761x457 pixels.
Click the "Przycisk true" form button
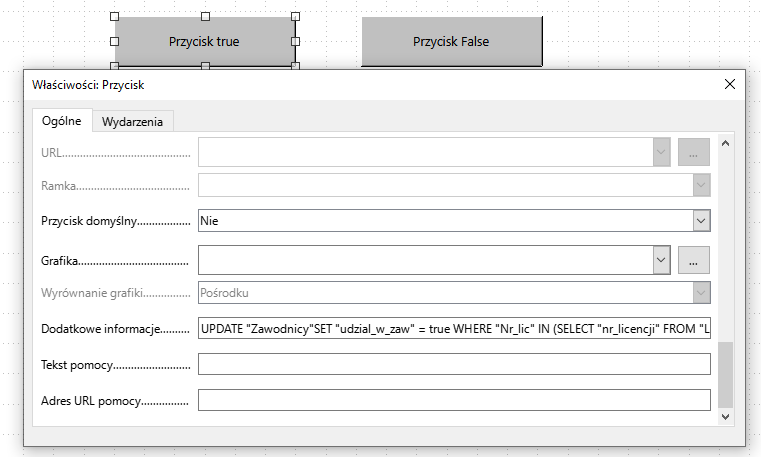[x=204, y=42]
